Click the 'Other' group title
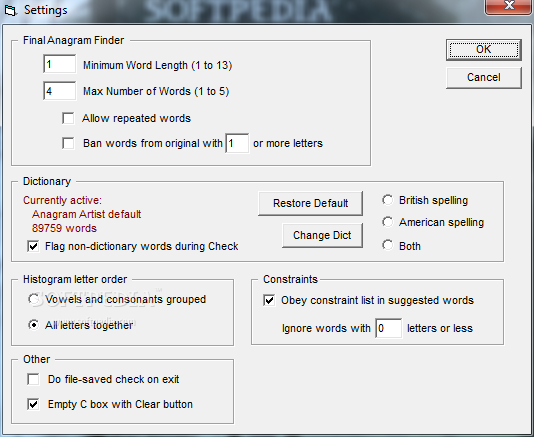The height and width of the screenshot is (437, 534). pyautogui.click(x=36, y=359)
